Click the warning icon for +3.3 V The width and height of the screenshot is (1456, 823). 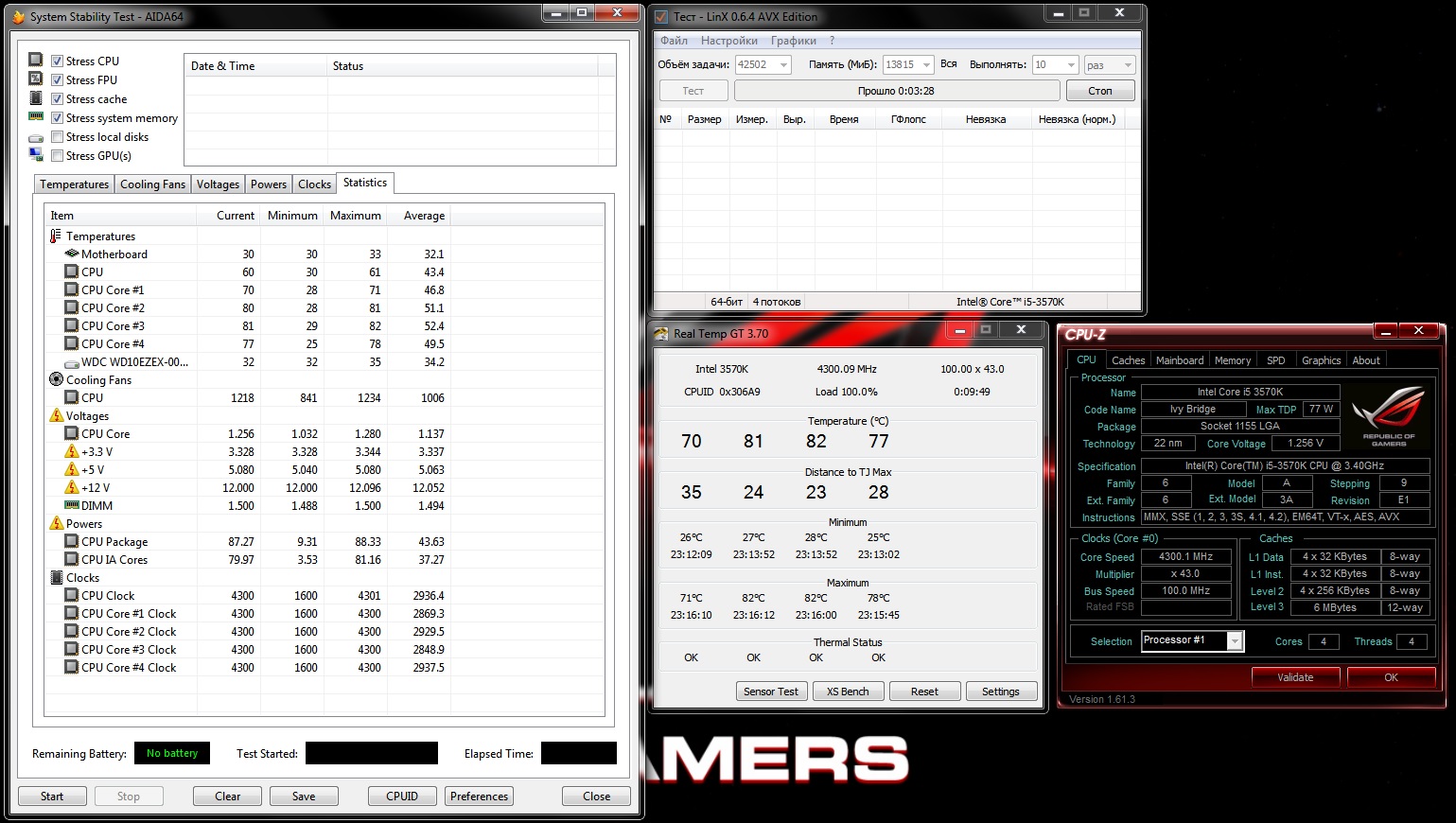click(x=71, y=452)
